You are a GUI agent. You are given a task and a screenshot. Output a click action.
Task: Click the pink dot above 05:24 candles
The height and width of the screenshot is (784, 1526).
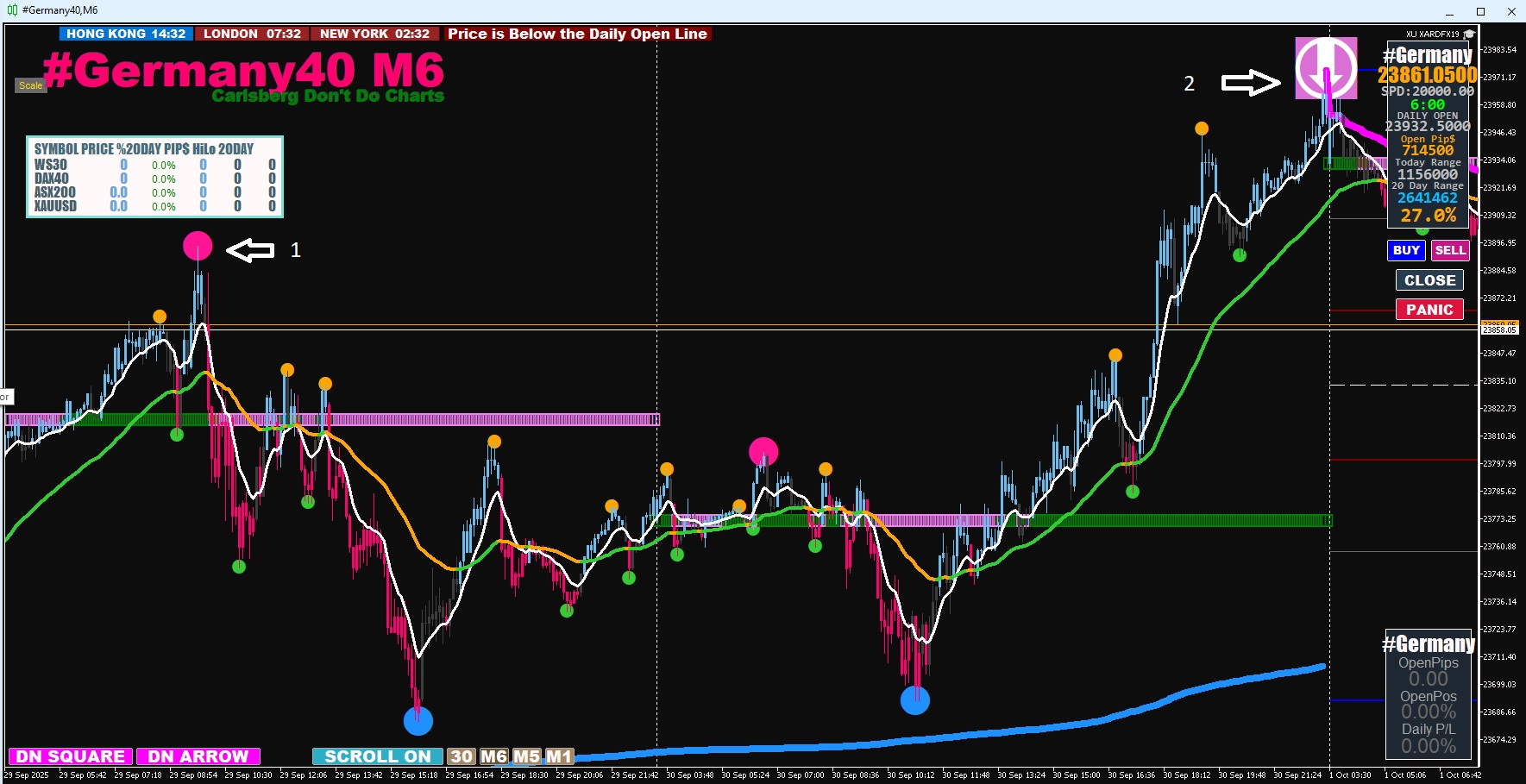pos(763,452)
